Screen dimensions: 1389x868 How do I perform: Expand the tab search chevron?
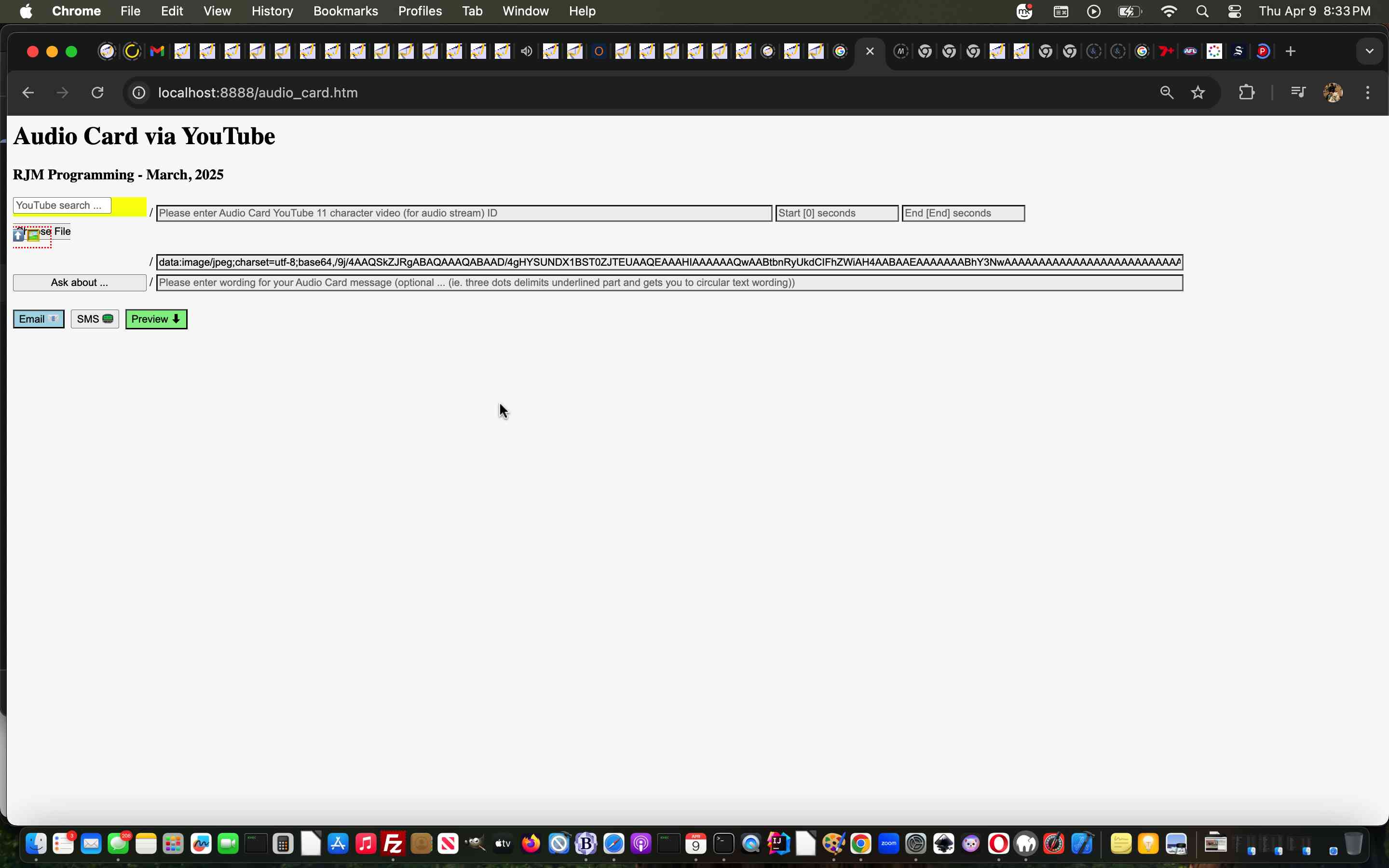[1370, 51]
